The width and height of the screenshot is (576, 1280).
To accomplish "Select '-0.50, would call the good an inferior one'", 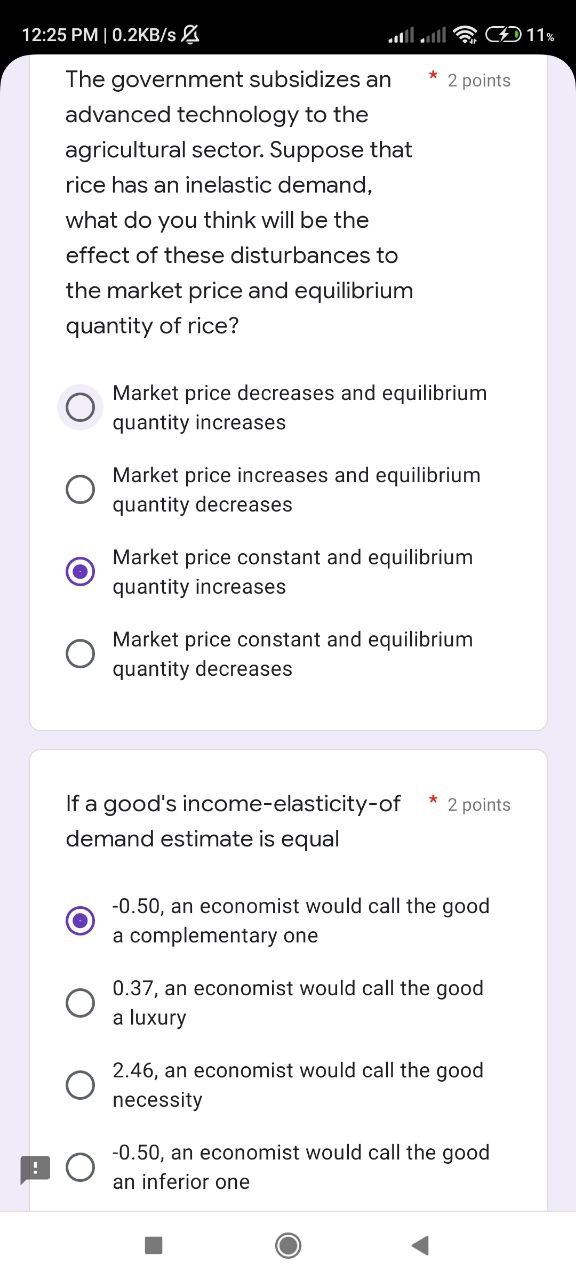I will [80, 1166].
